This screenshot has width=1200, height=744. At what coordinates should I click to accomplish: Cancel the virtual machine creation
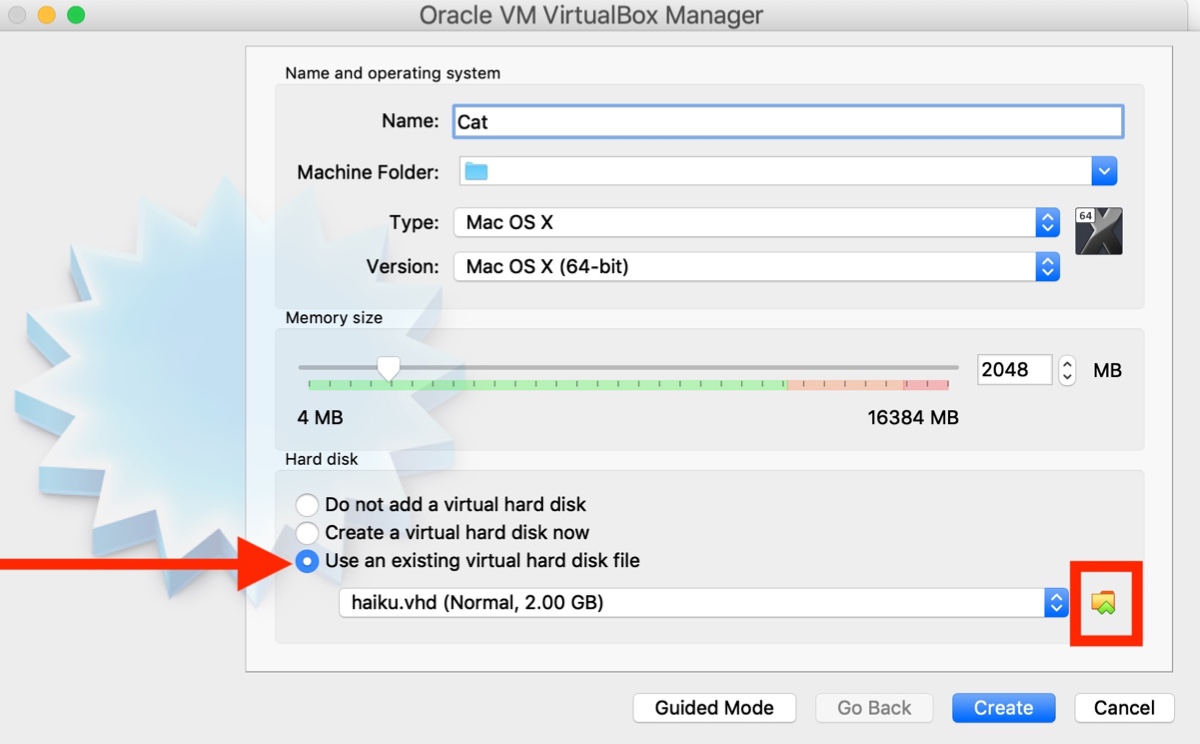(1124, 708)
